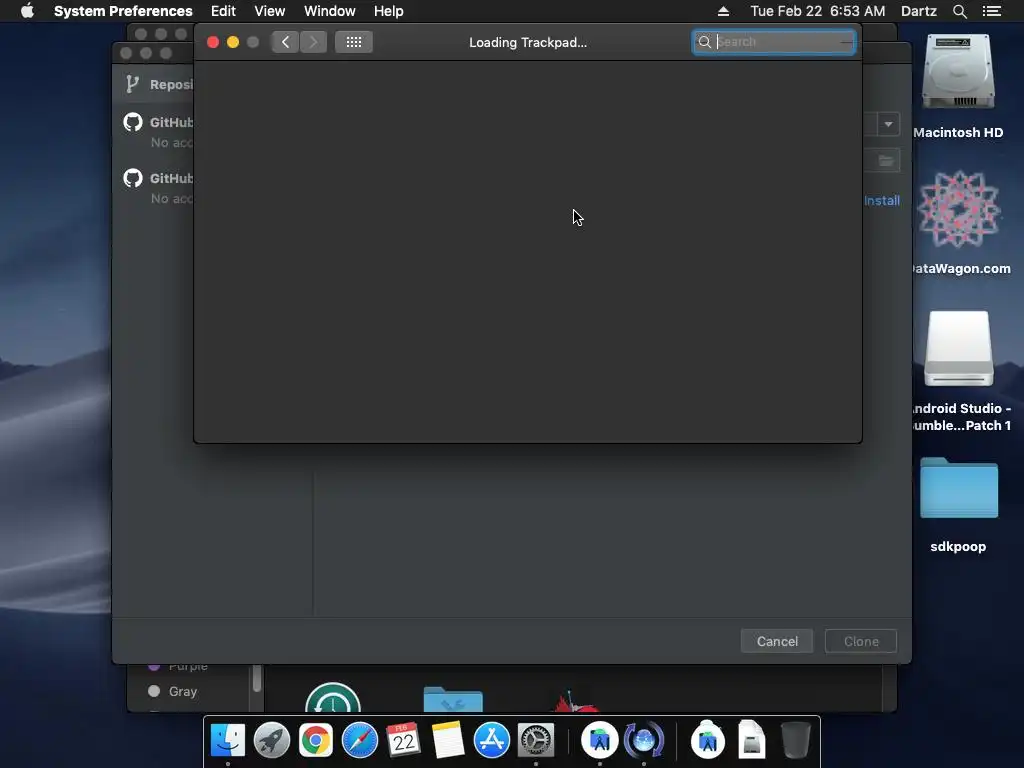Open System Preferences from the Dock

click(536, 741)
